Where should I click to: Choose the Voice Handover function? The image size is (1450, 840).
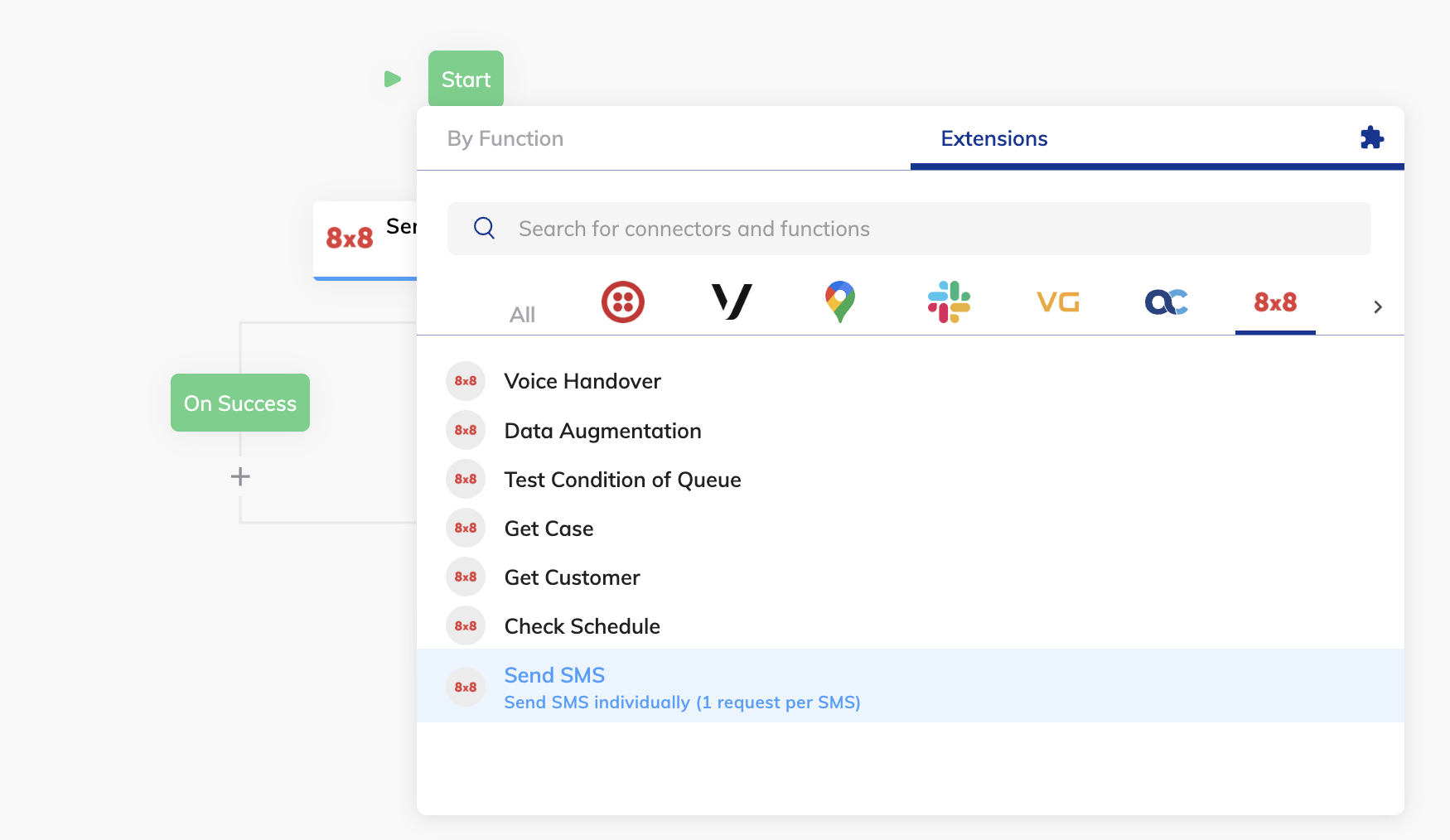[x=582, y=381]
